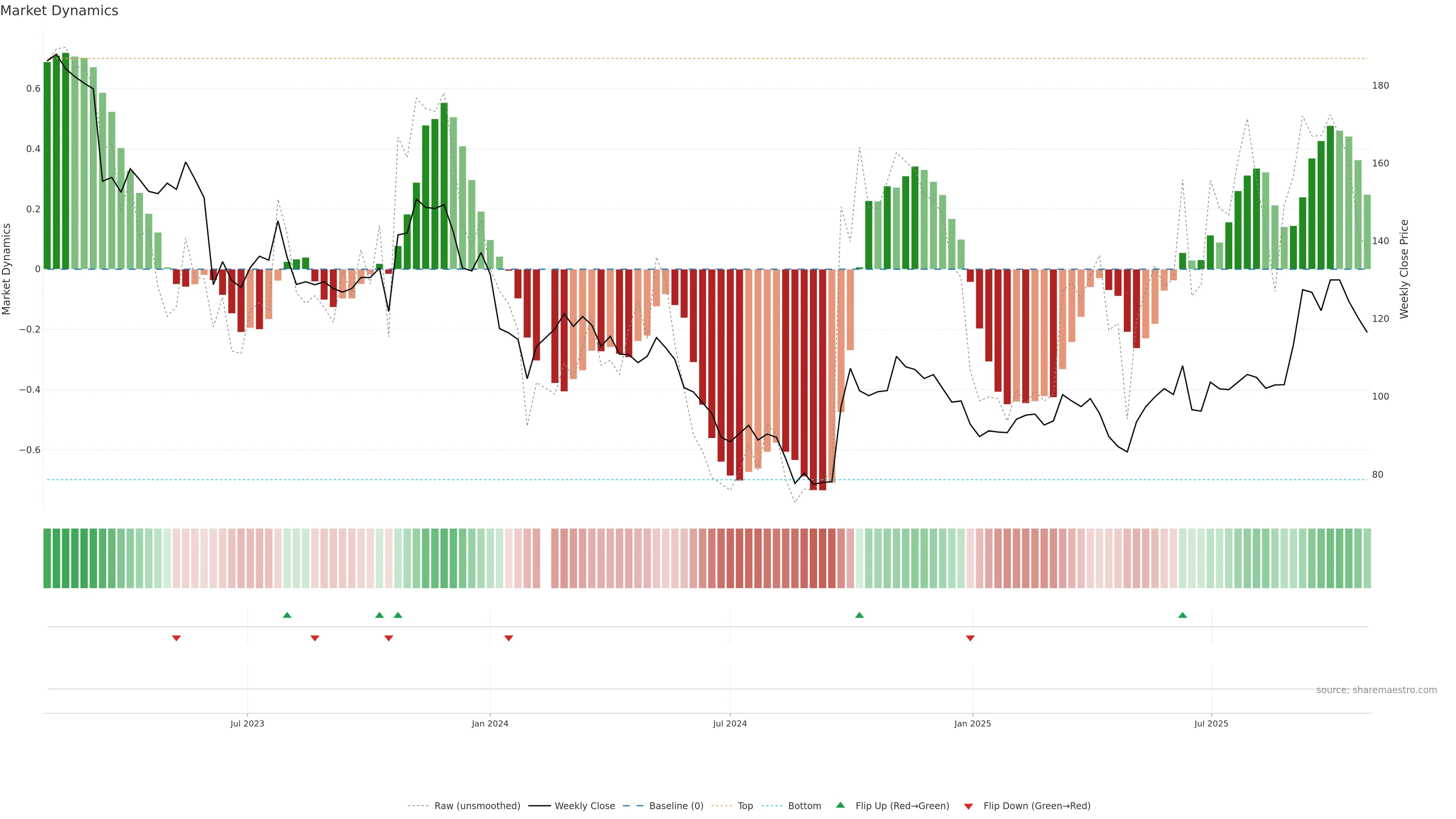Toggle the Top legend entry

pos(745,806)
